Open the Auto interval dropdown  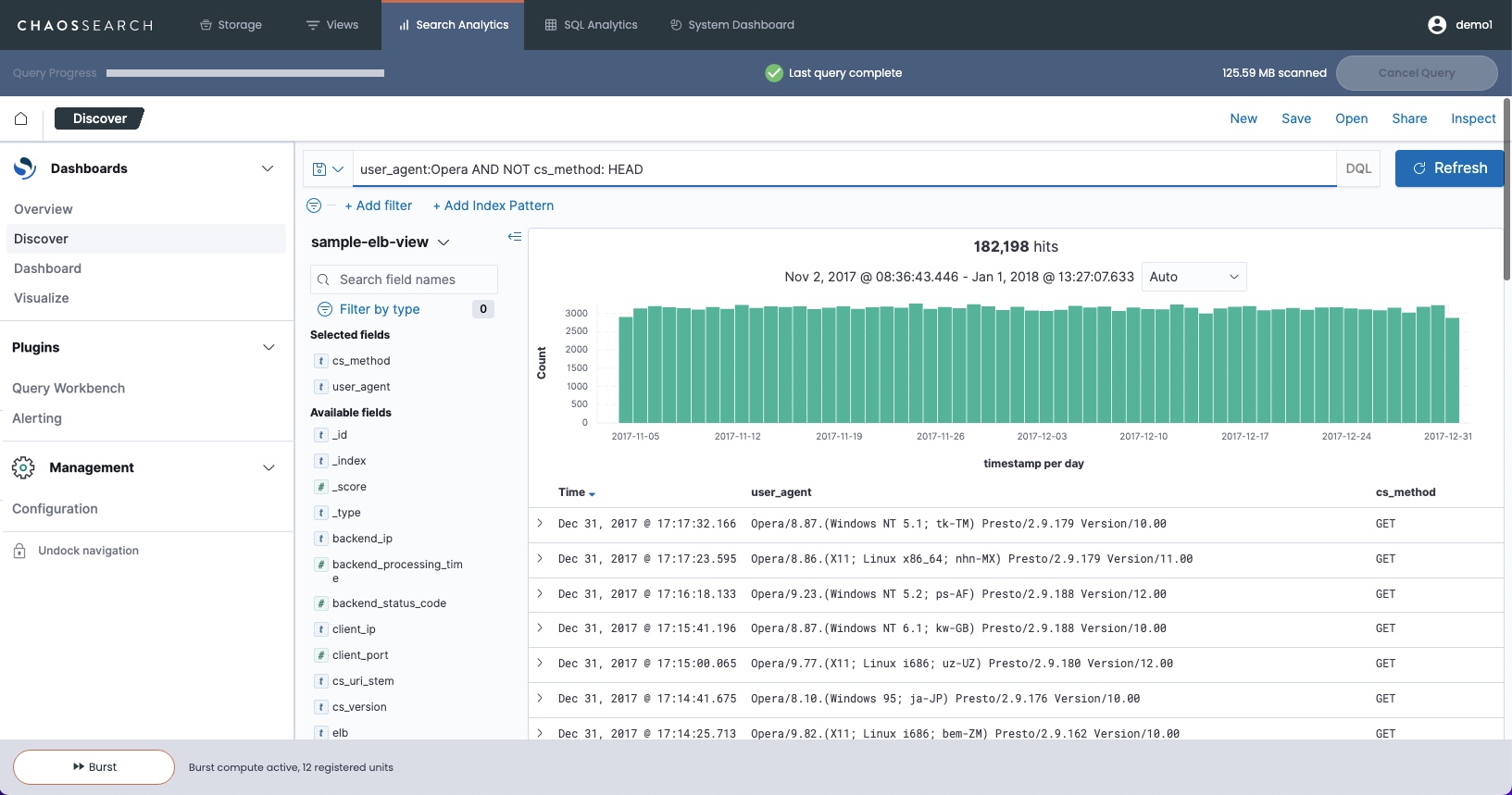coord(1193,277)
